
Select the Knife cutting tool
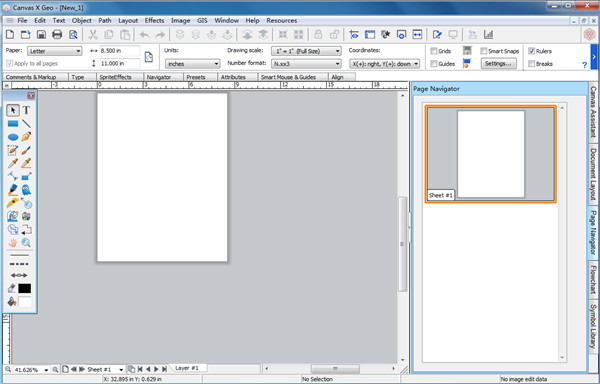tap(13, 203)
